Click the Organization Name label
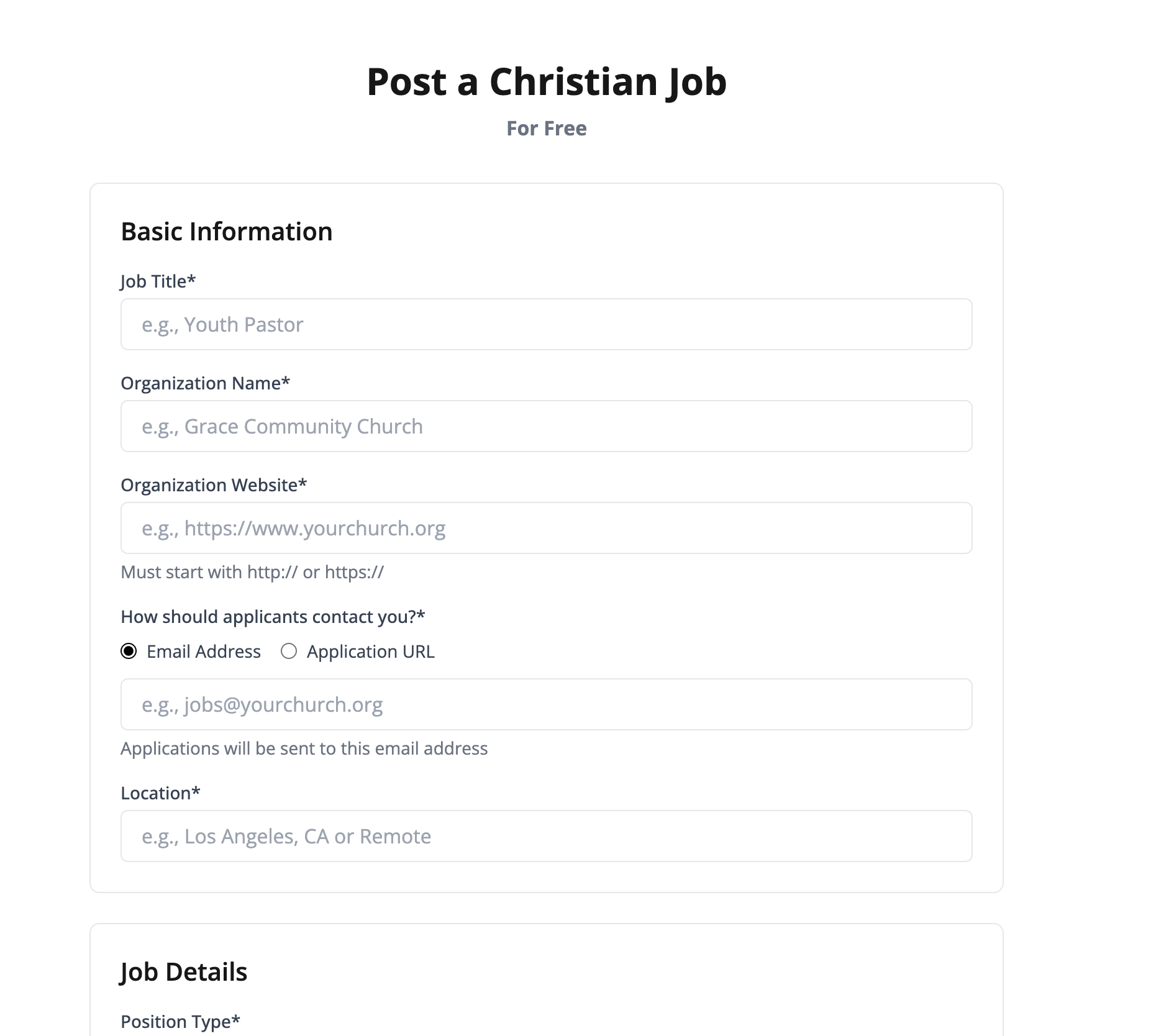The height and width of the screenshot is (1036, 1174). coord(205,383)
